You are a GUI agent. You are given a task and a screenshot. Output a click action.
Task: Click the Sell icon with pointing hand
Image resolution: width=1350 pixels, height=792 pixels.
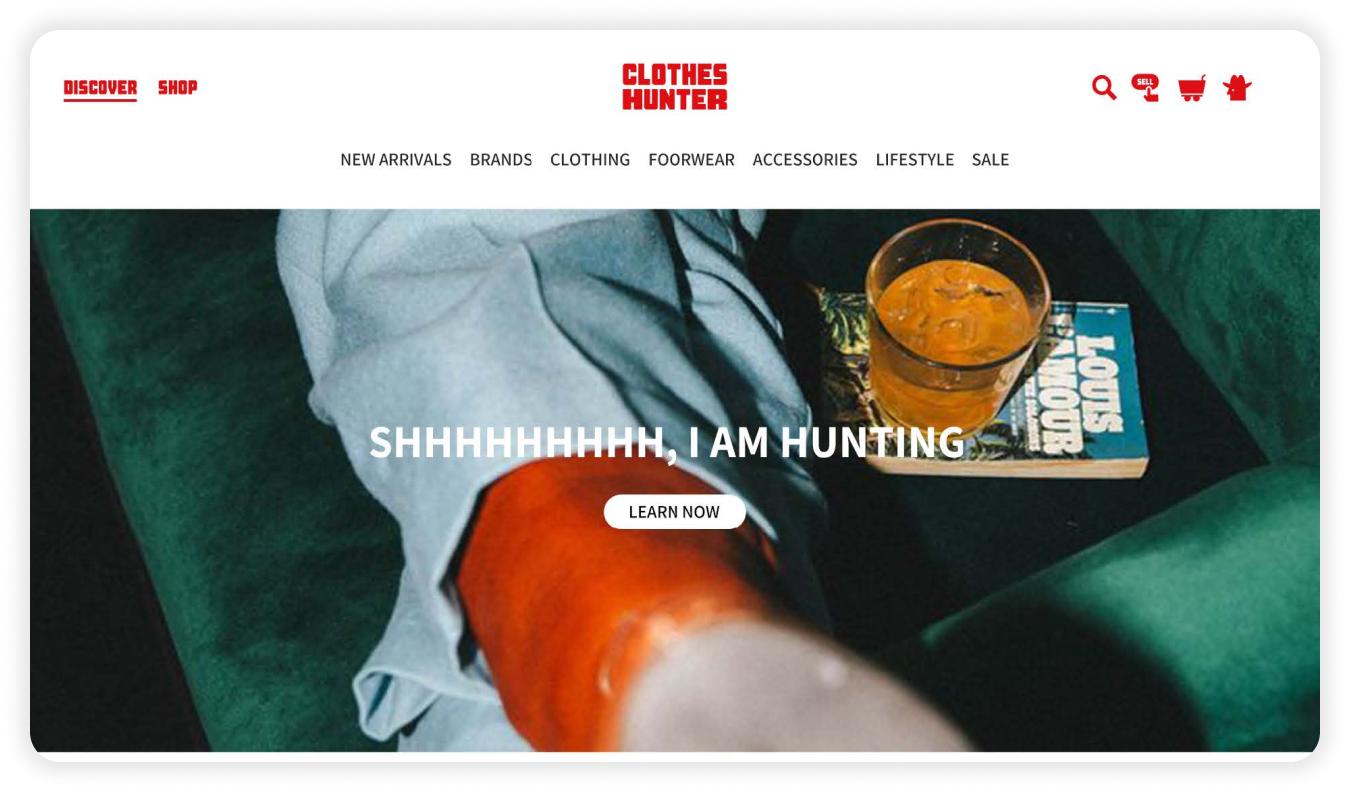[1146, 87]
